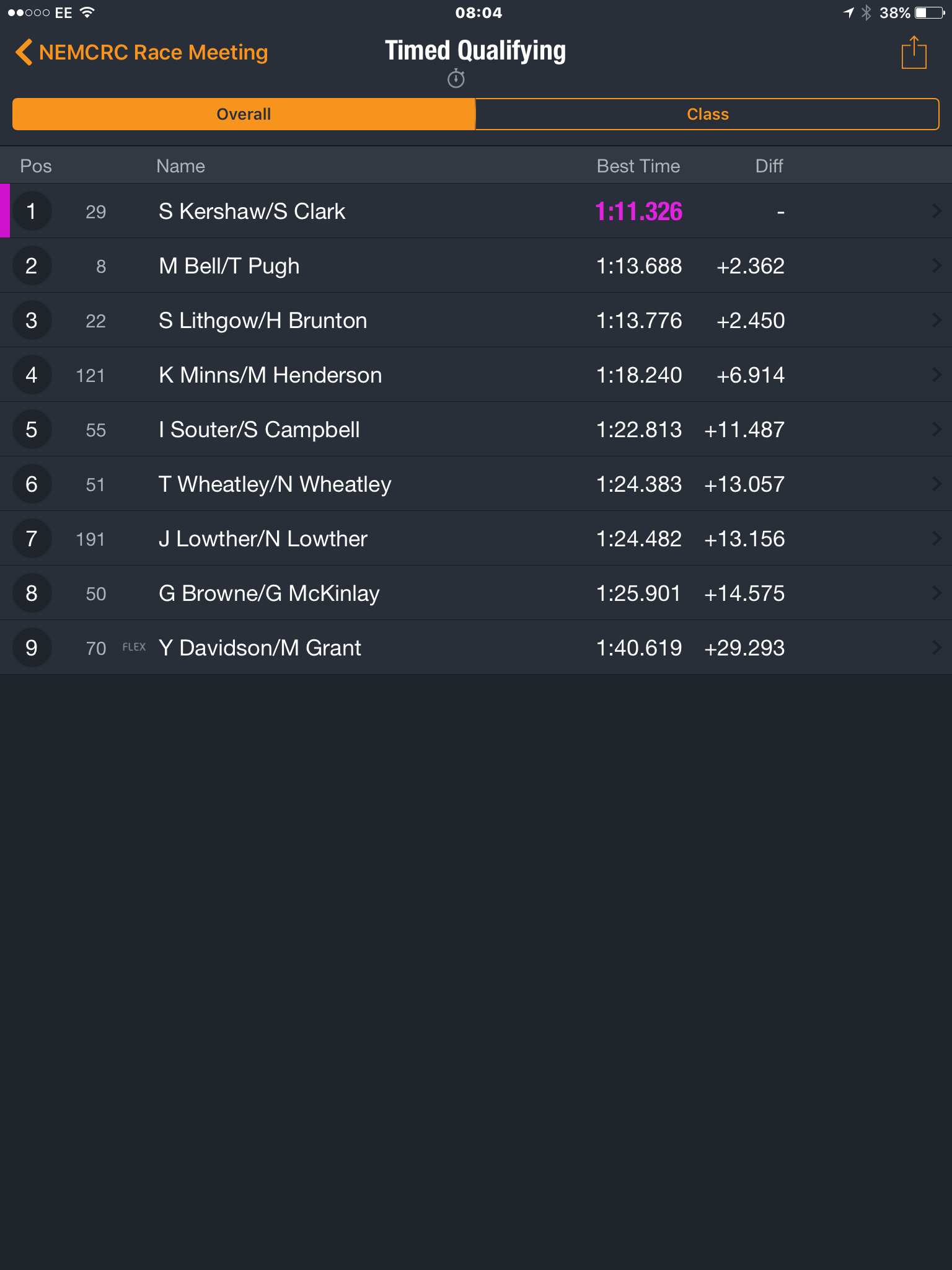Select the S Lithgow/H Brunton entry
This screenshot has width=952, height=1270.
pos(476,321)
